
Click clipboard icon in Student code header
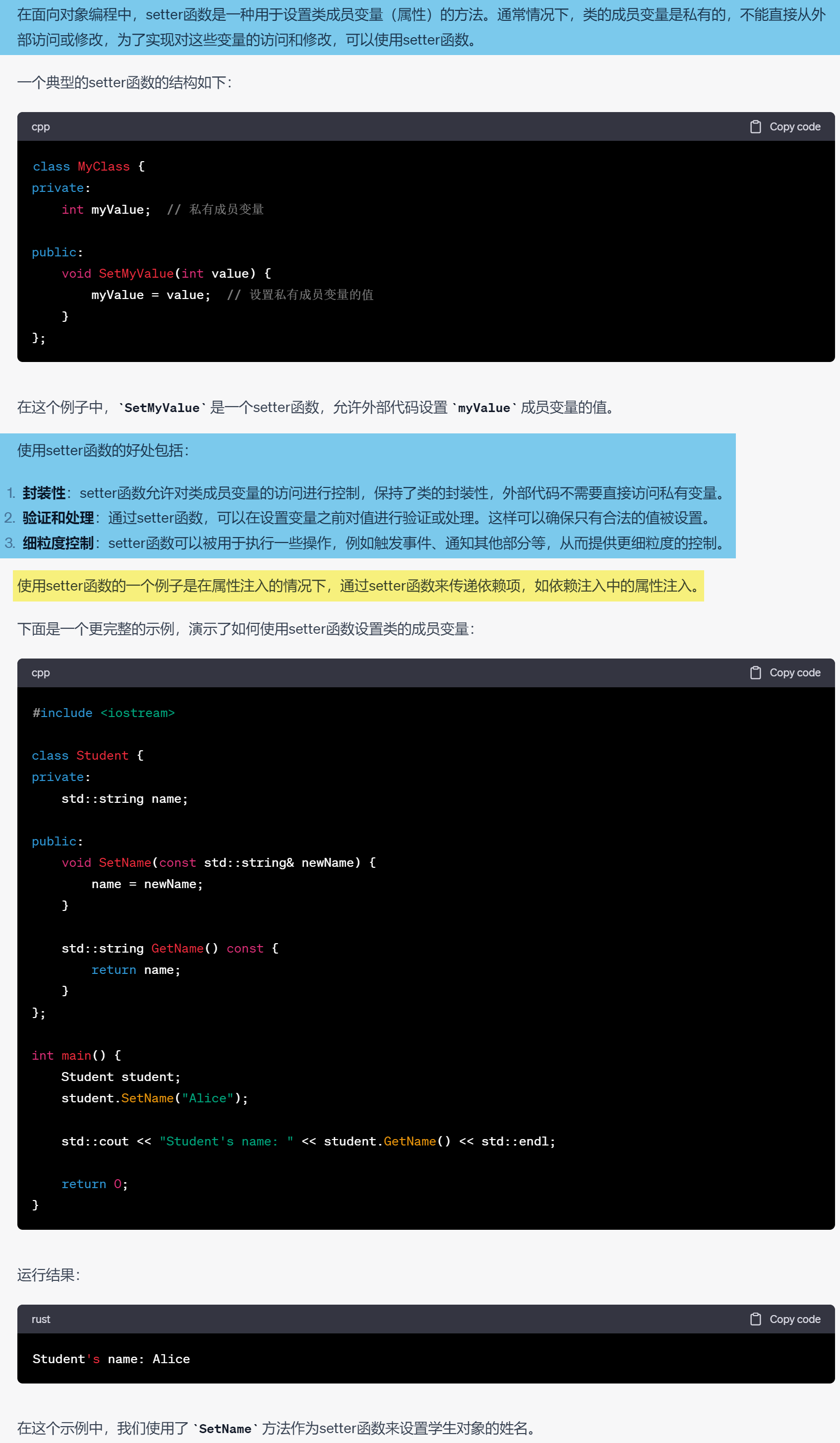pos(755,672)
